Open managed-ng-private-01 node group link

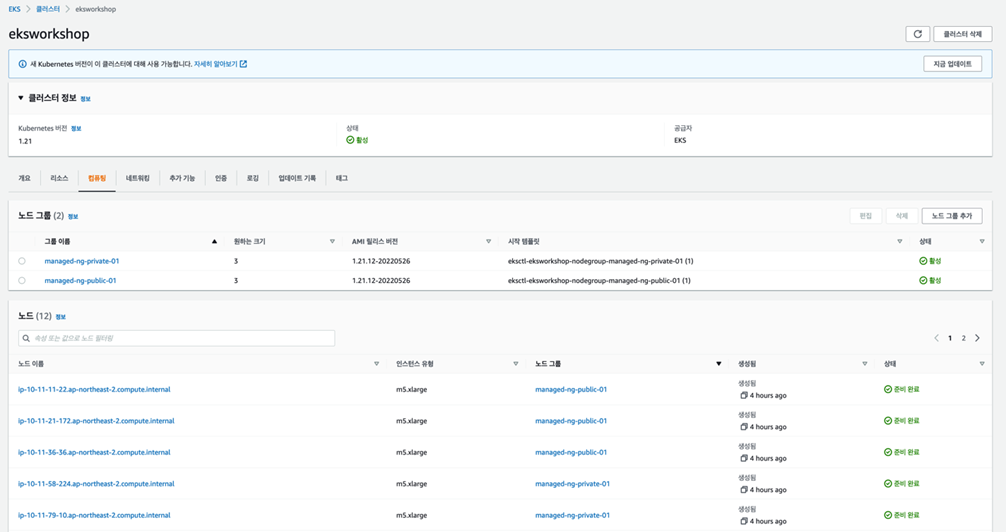click(81, 261)
